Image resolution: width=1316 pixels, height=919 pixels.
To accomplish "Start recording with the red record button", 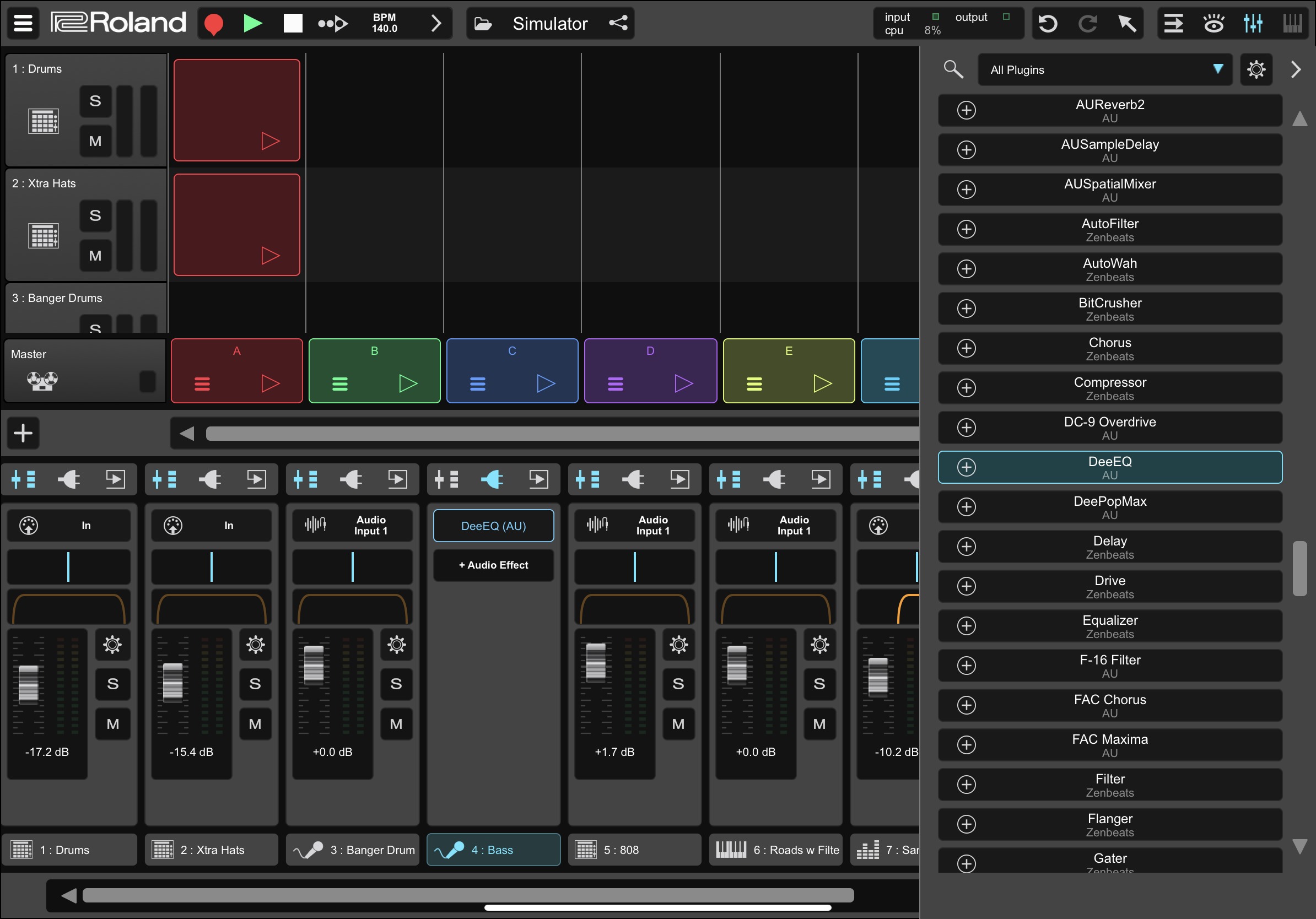I will pyautogui.click(x=214, y=24).
